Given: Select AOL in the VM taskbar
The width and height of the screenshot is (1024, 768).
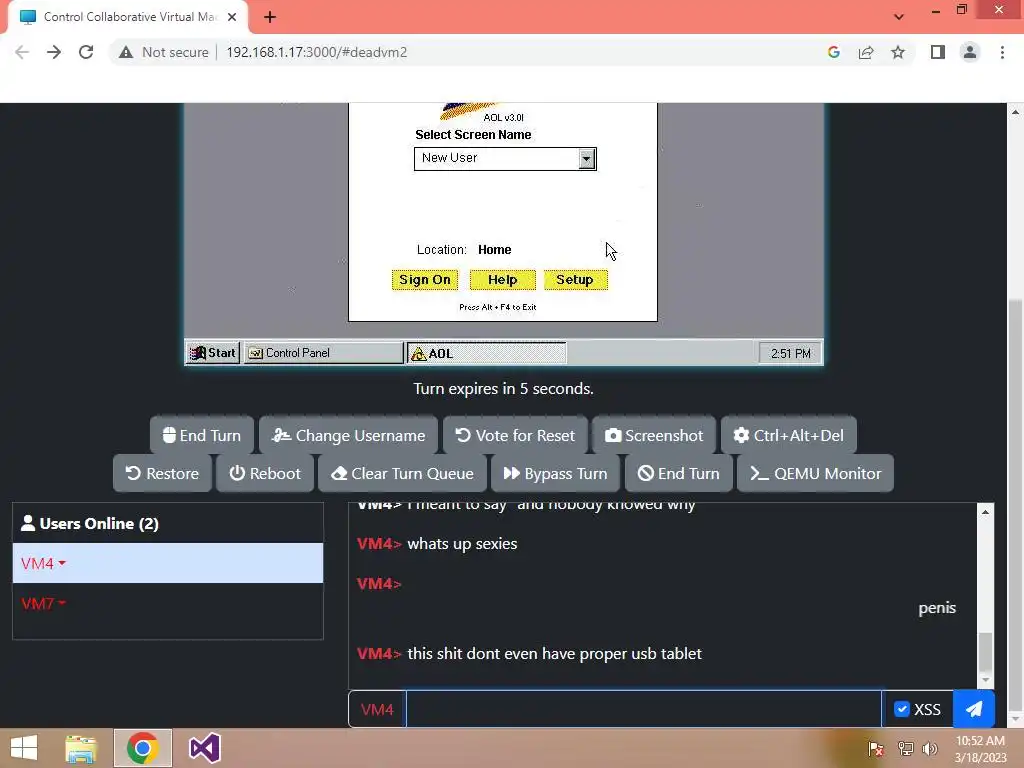Looking at the screenshot, I should (487, 353).
